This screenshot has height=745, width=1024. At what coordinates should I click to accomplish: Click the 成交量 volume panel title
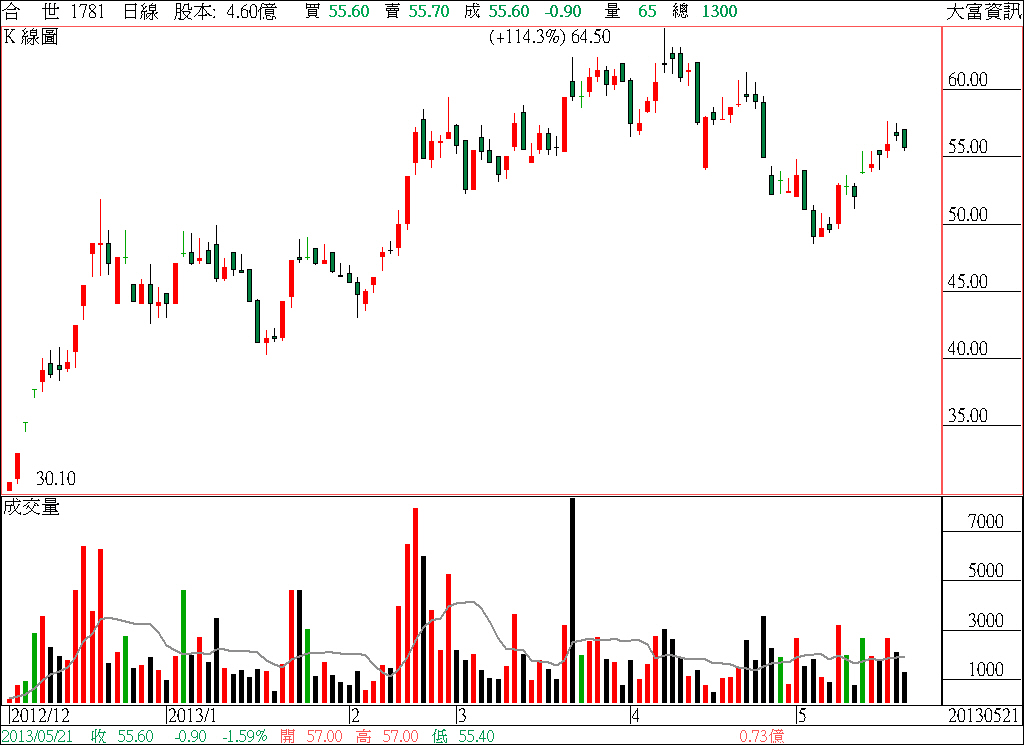(31, 507)
